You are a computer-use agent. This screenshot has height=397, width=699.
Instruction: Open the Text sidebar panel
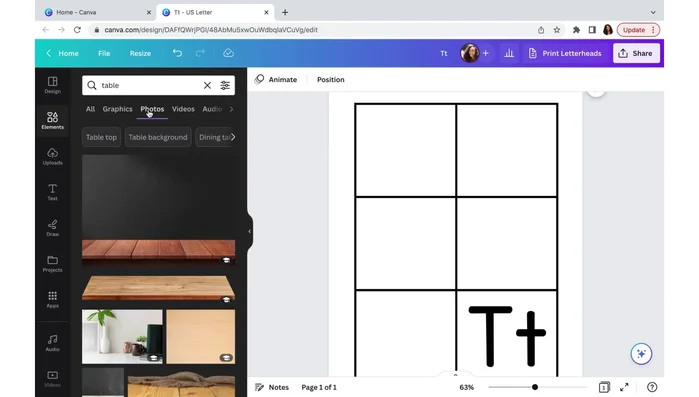click(x=52, y=192)
